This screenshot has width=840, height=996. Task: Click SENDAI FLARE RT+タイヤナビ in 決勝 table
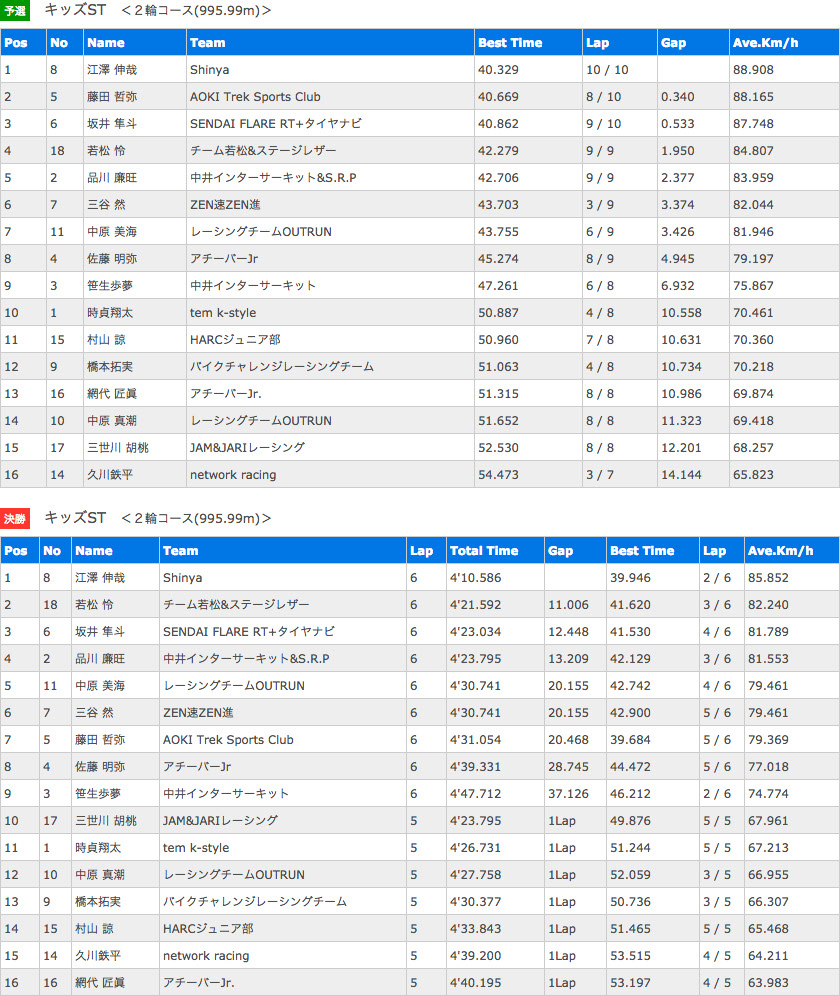click(248, 632)
